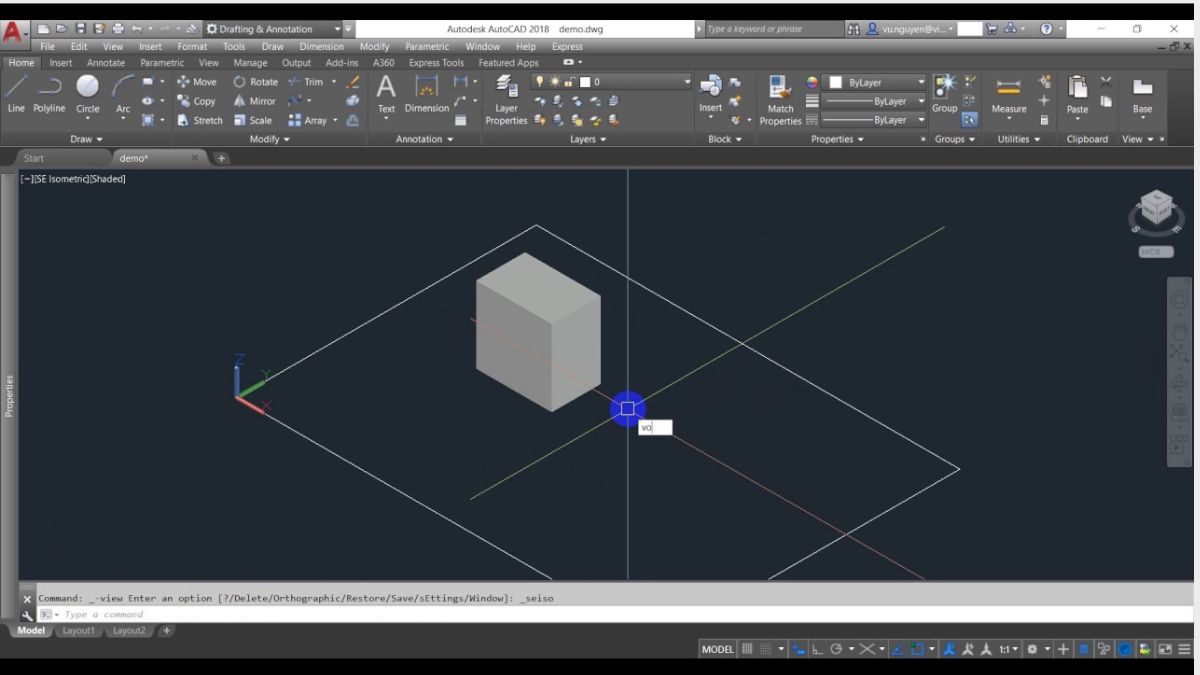Open the layer selection dropdown
The height and width of the screenshot is (675, 1200).
(x=611, y=82)
